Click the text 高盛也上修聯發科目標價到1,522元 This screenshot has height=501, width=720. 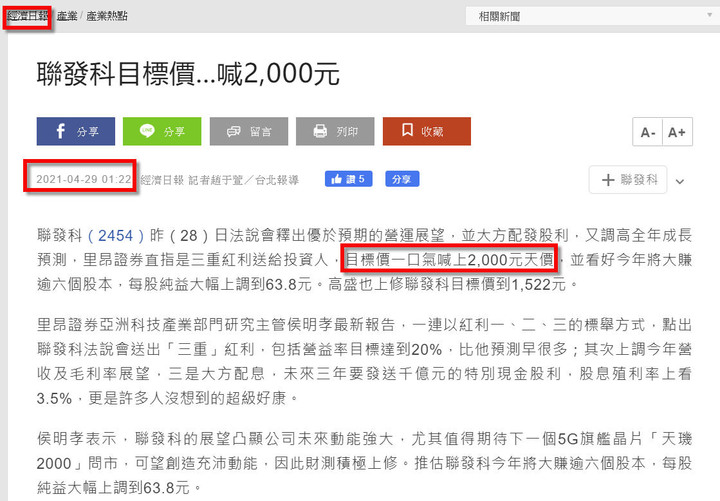pyautogui.click(x=447, y=284)
